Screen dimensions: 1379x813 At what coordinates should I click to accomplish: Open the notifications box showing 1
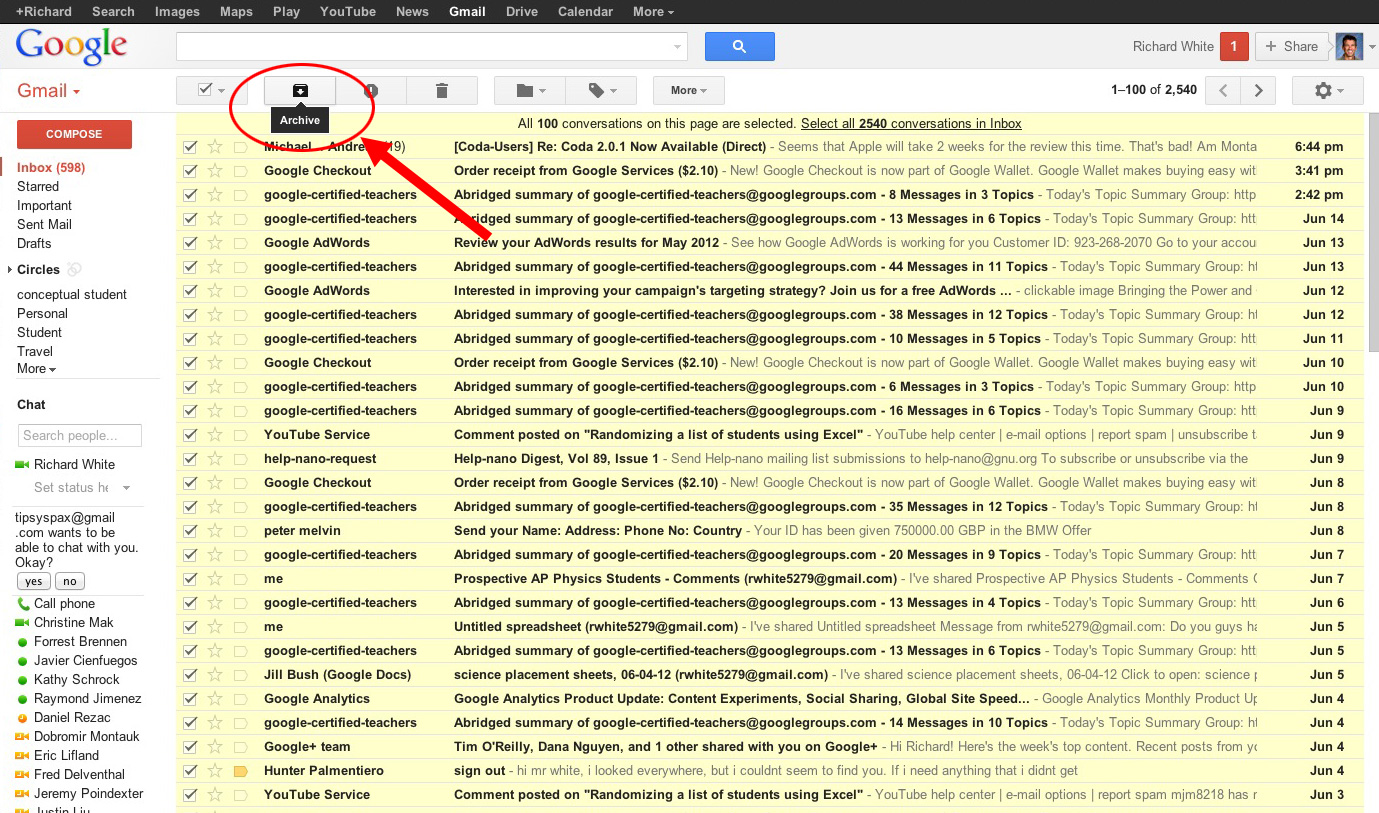point(1234,46)
